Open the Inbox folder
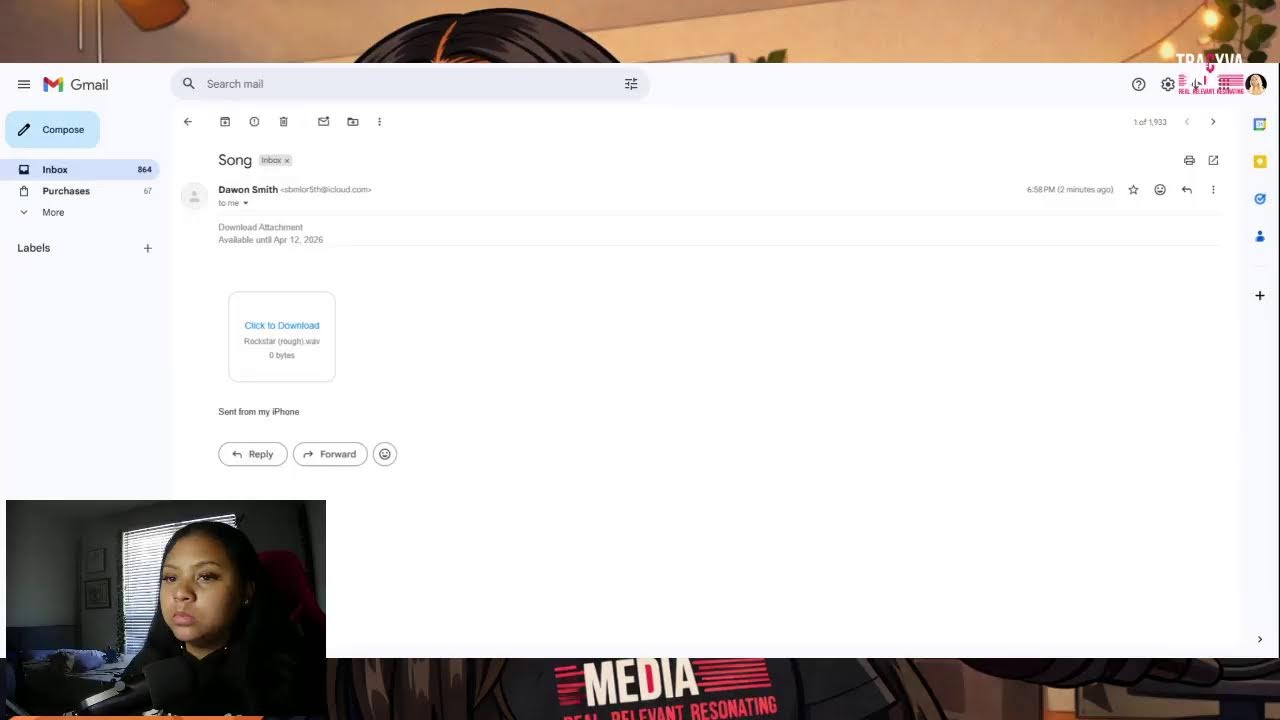The width and height of the screenshot is (1280, 720). tap(80, 169)
